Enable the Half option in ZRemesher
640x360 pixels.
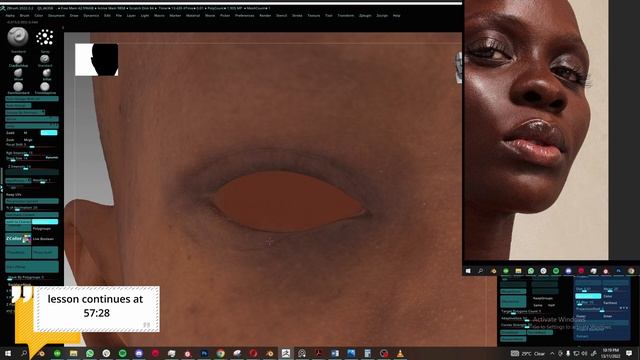click(551, 305)
